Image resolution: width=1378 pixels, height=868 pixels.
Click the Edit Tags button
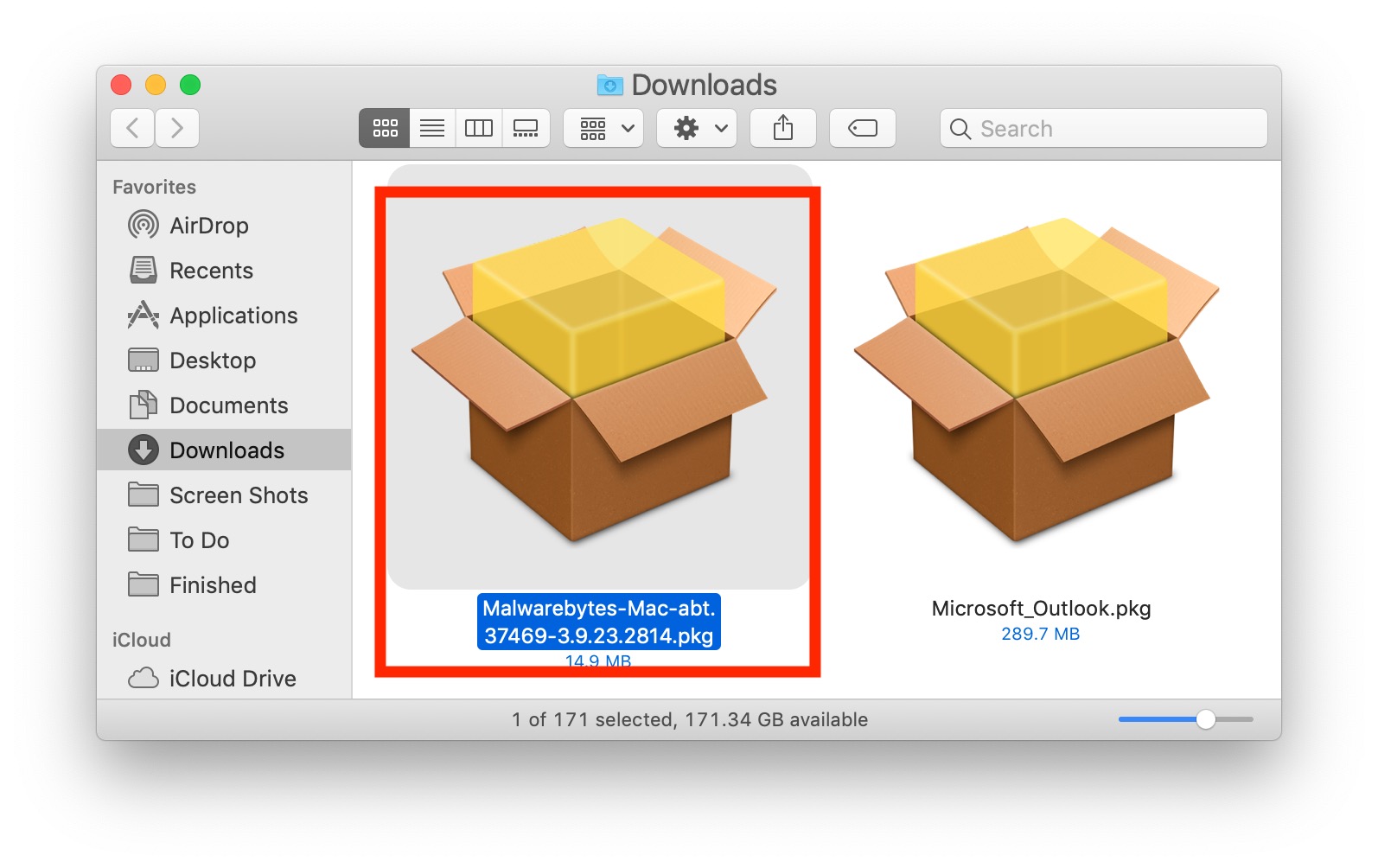coord(863,129)
